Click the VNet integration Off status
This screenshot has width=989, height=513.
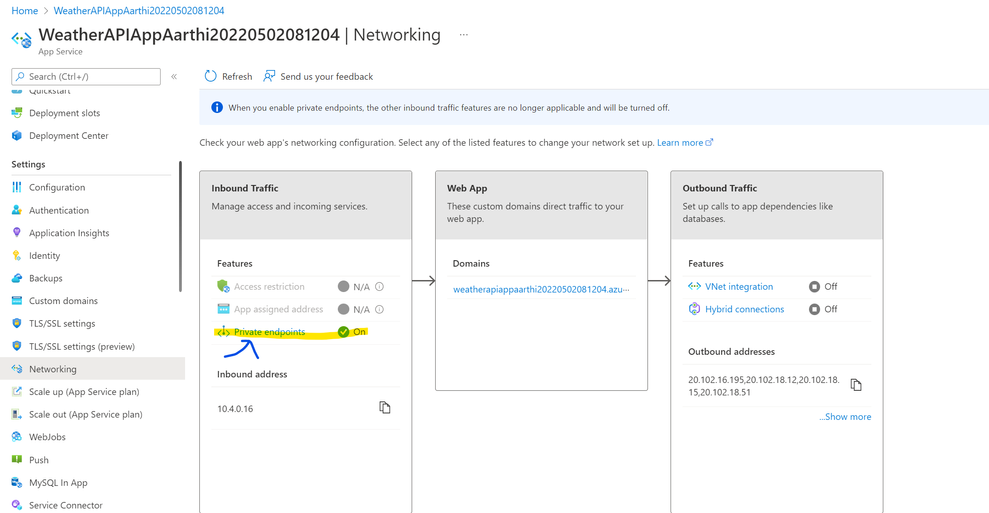coord(823,286)
